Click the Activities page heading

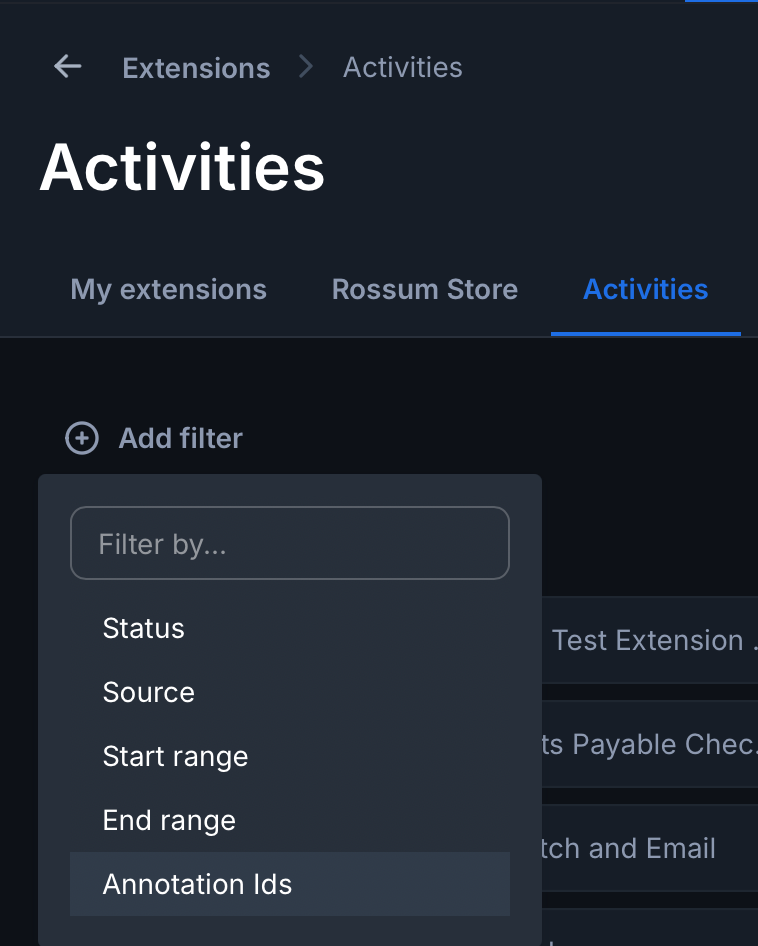pyautogui.click(x=182, y=167)
